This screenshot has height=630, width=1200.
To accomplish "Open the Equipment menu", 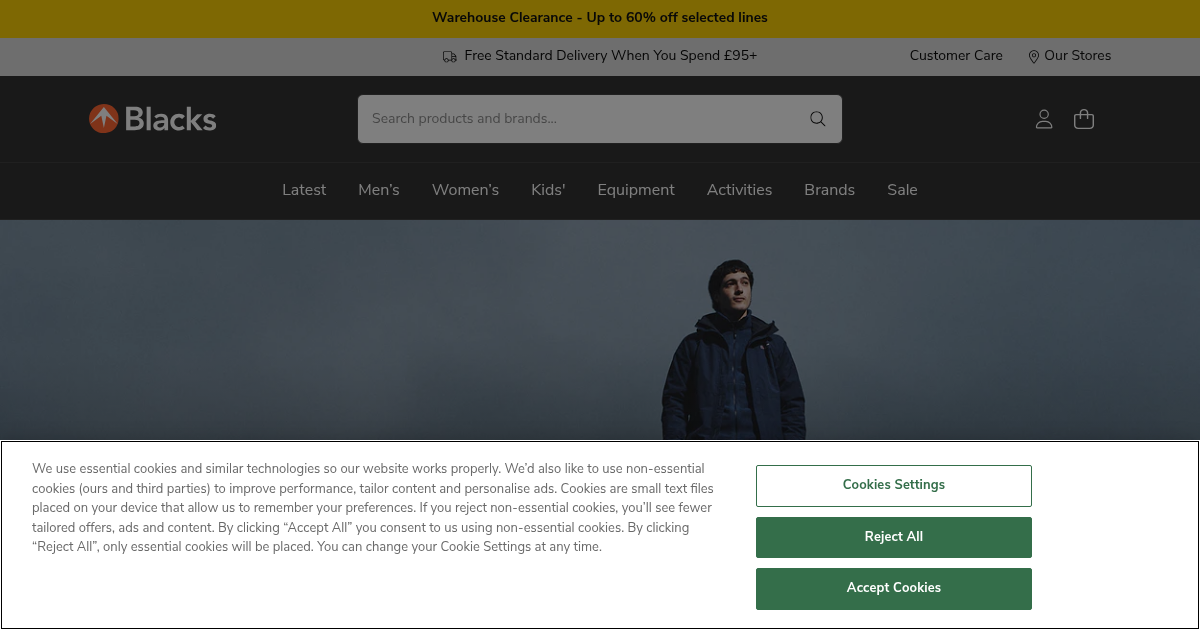I will (x=636, y=190).
